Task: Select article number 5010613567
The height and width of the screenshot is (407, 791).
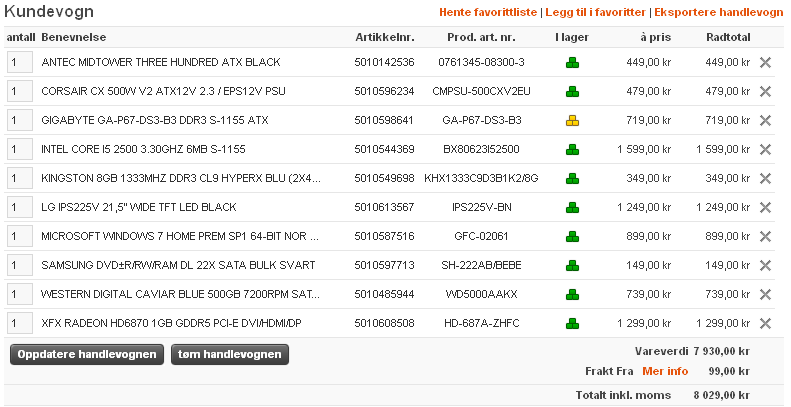Action: 384,207
